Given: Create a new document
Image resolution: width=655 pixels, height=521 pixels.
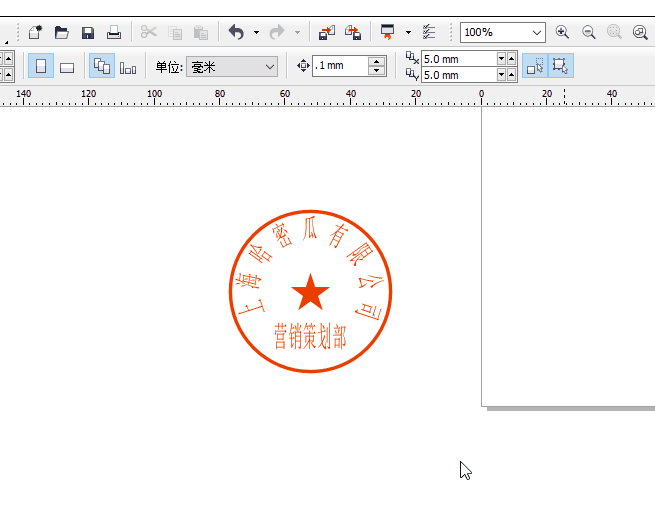Looking at the screenshot, I should (x=36, y=32).
